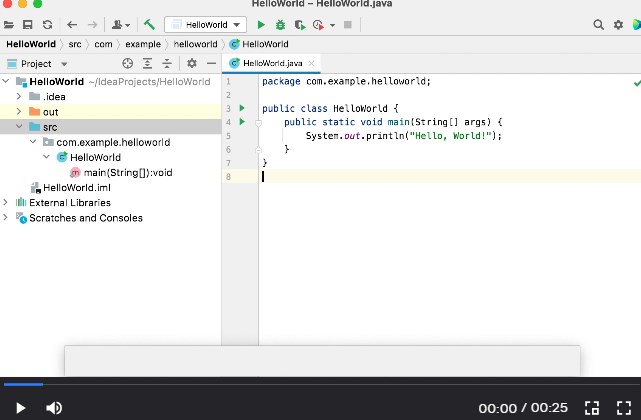Navigate back with left arrow
The image size is (641, 420).
click(x=72, y=25)
